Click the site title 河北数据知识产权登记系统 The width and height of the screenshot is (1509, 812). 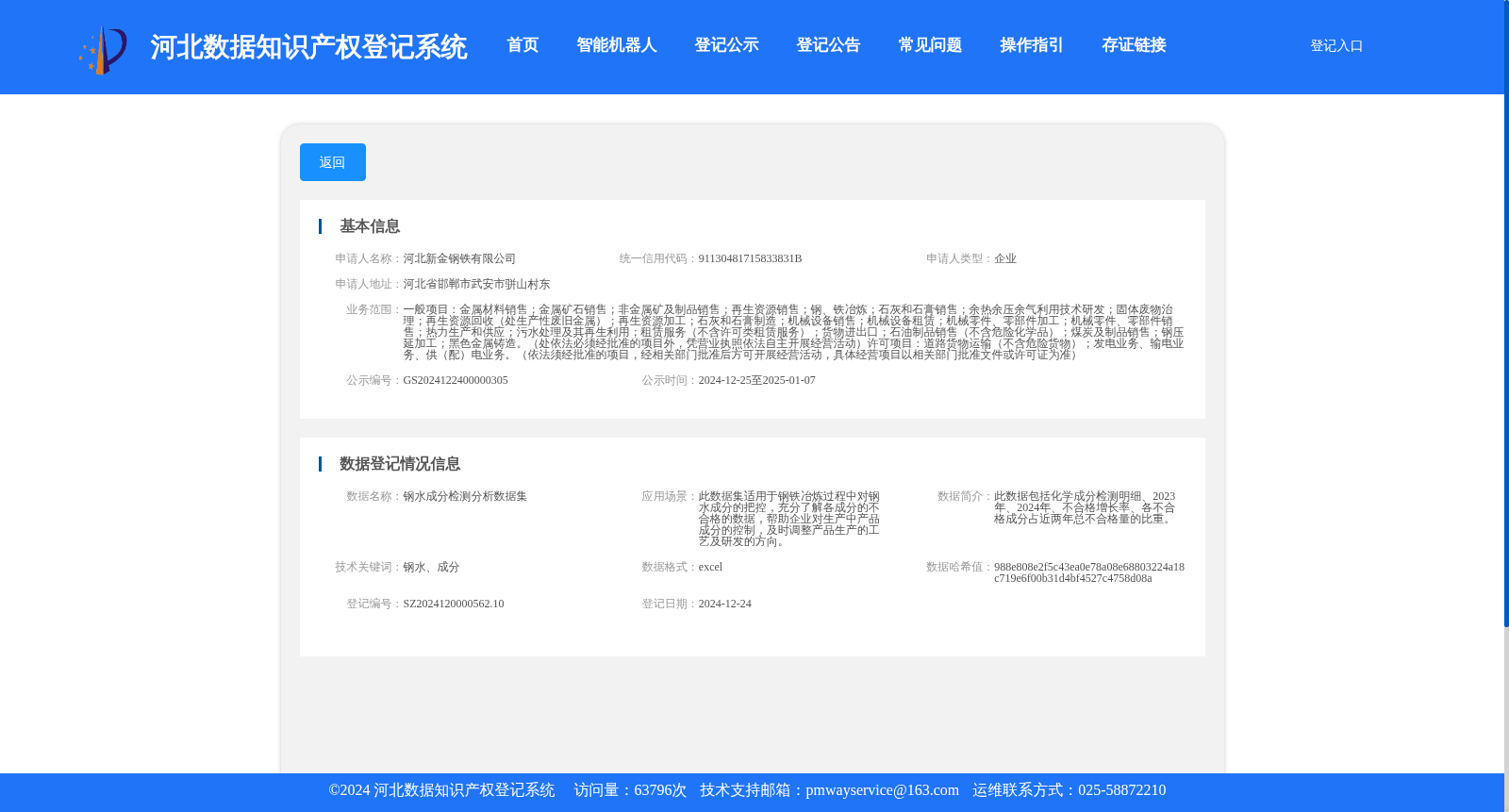point(308,47)
